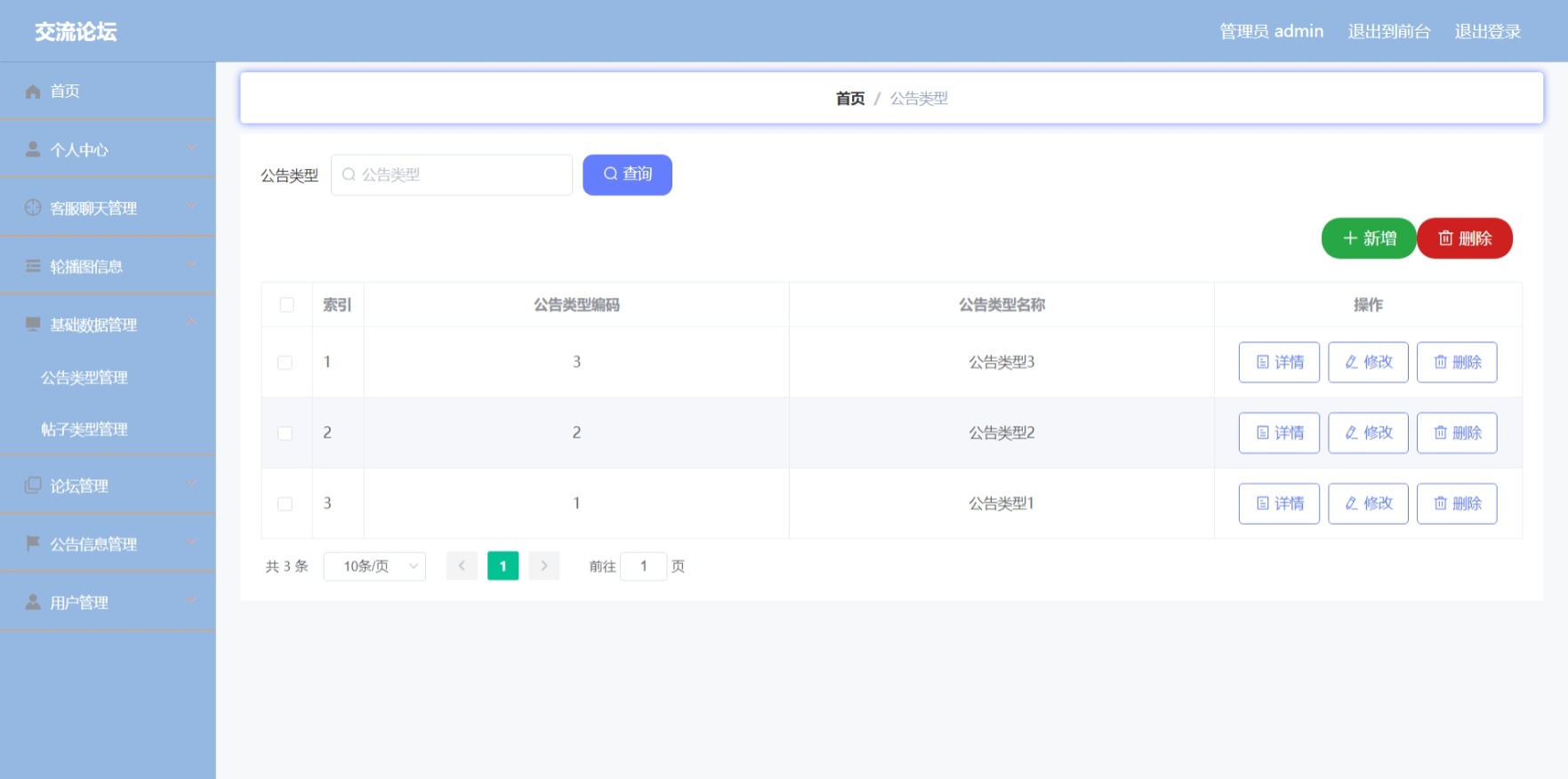Click the monitor icon next to 基础数据管理

point(33,324)
